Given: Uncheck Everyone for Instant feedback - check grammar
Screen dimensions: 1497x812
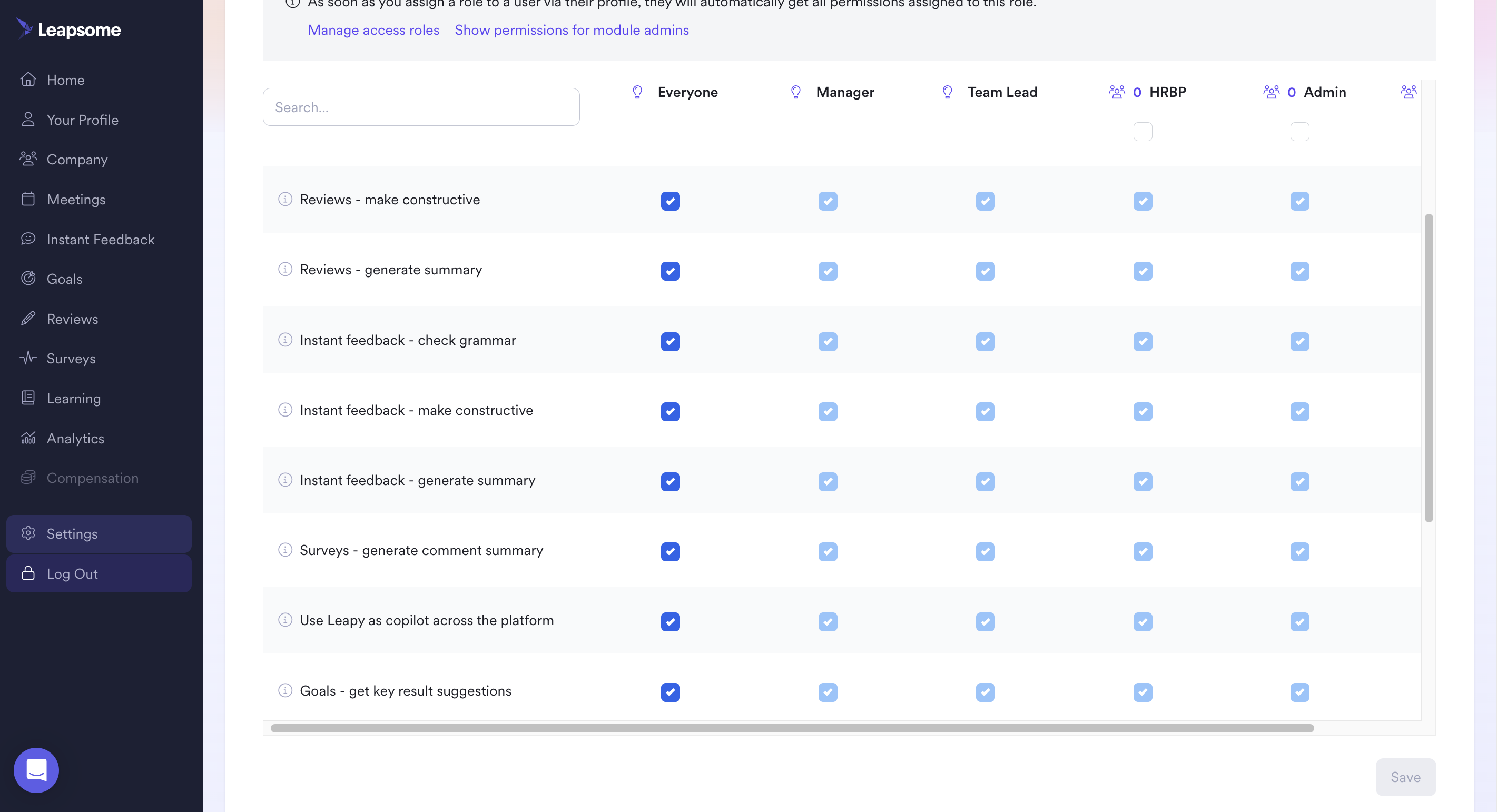Looking at the screenshot, I should point(670,342).
